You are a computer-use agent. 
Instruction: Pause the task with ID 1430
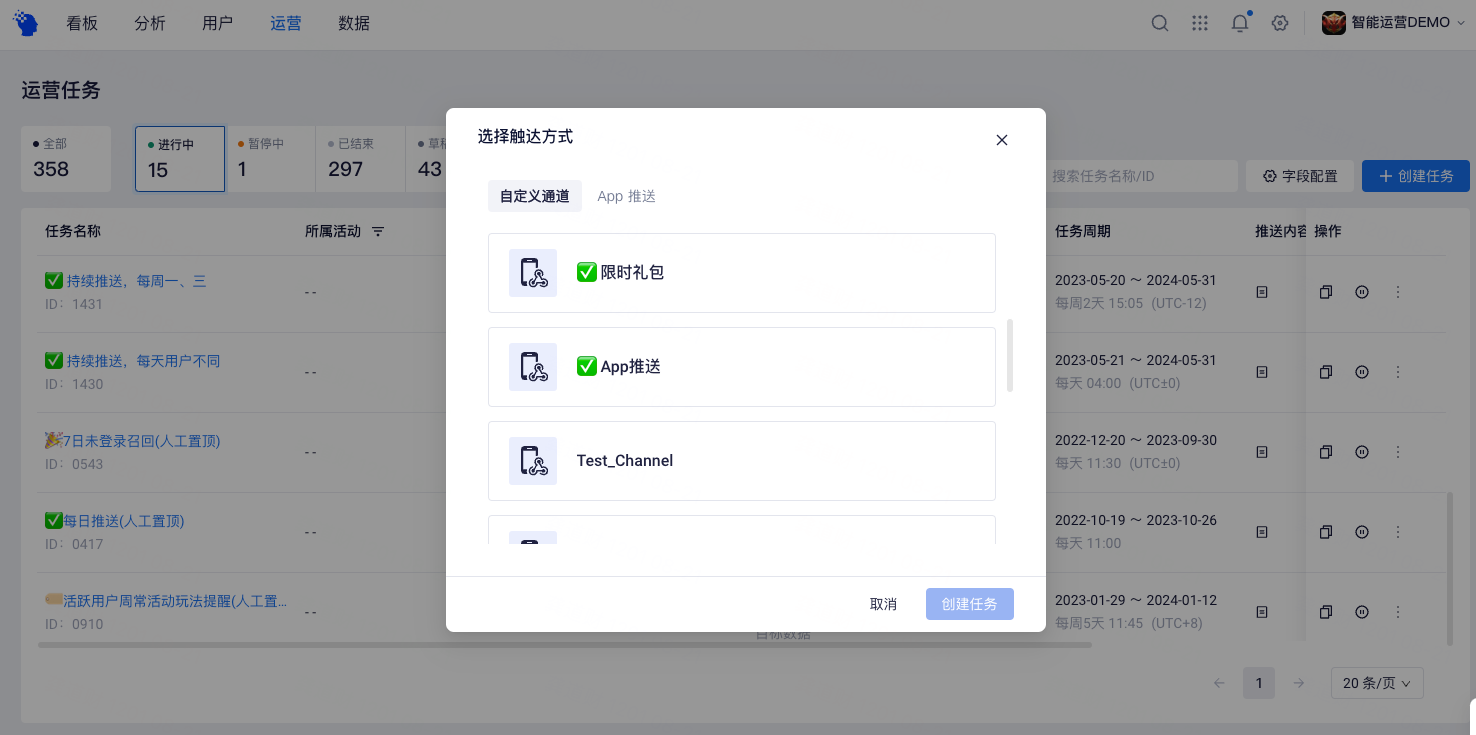(1362, 372)
